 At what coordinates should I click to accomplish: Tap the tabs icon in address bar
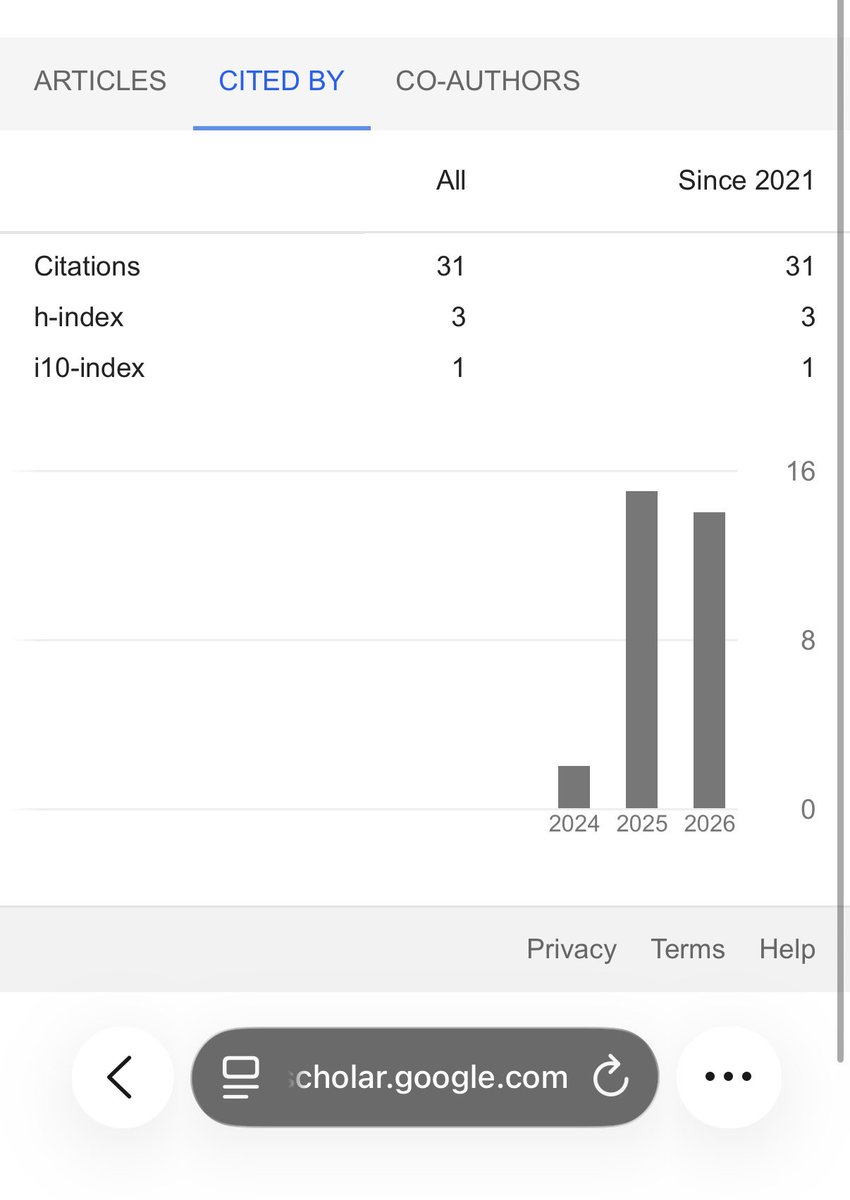[240, 1077]
